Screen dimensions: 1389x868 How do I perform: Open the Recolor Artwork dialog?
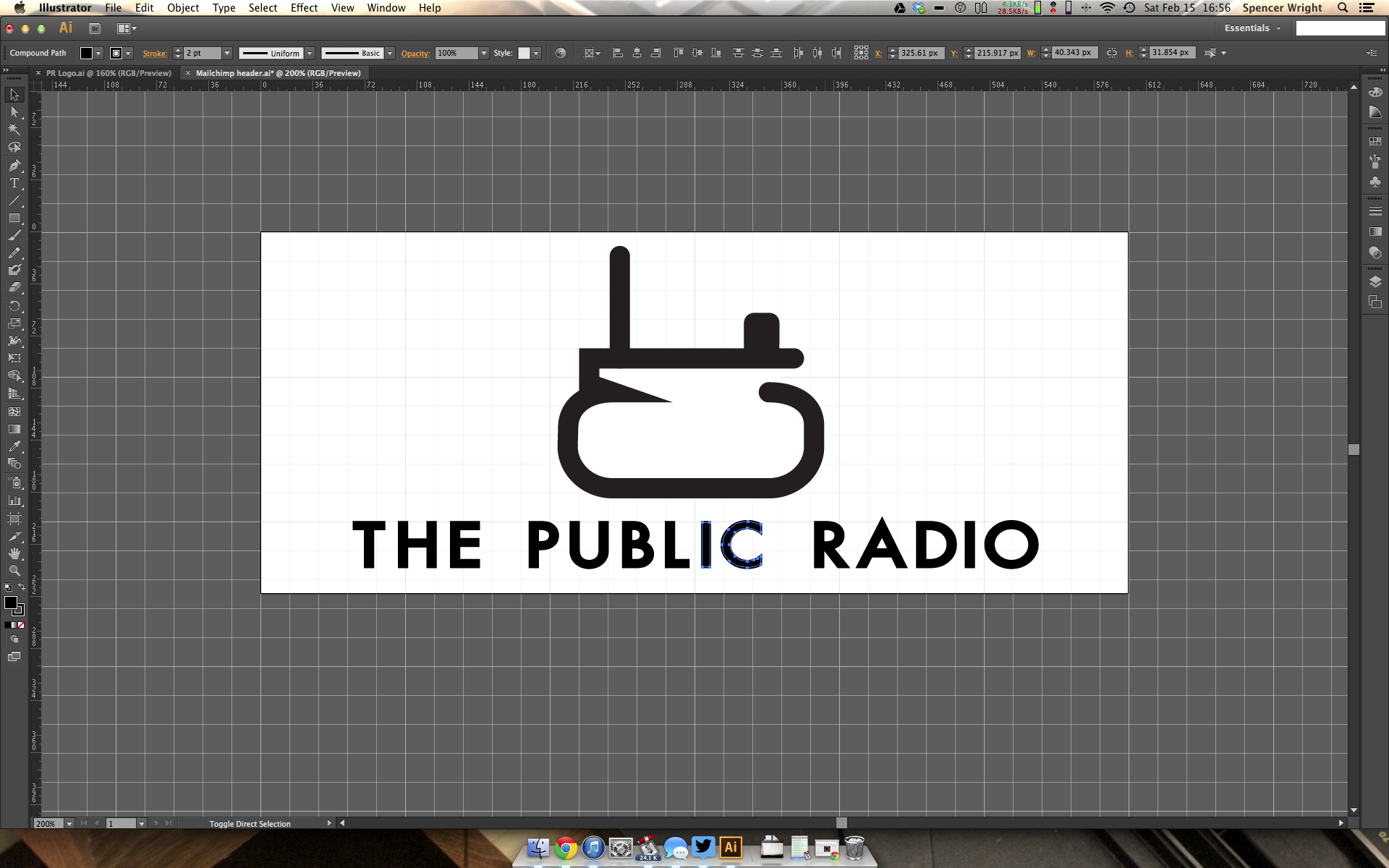560,53
